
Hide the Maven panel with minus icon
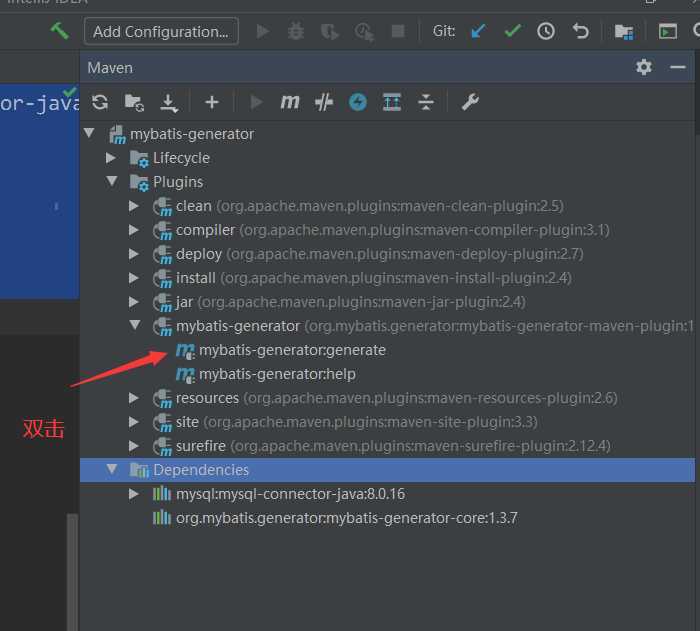[x=677, y=67]
